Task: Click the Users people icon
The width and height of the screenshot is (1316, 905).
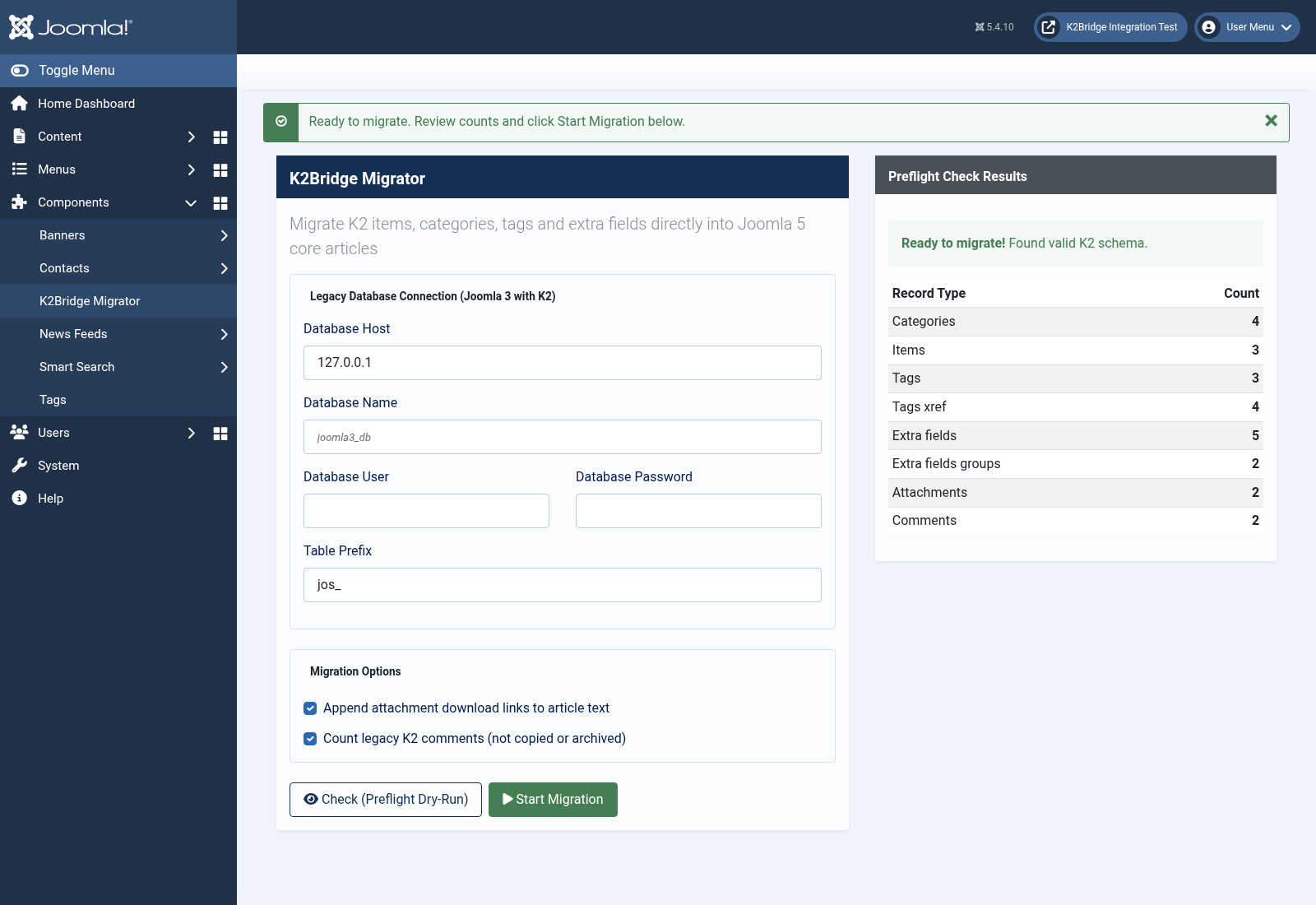Action: coord(20,432)
